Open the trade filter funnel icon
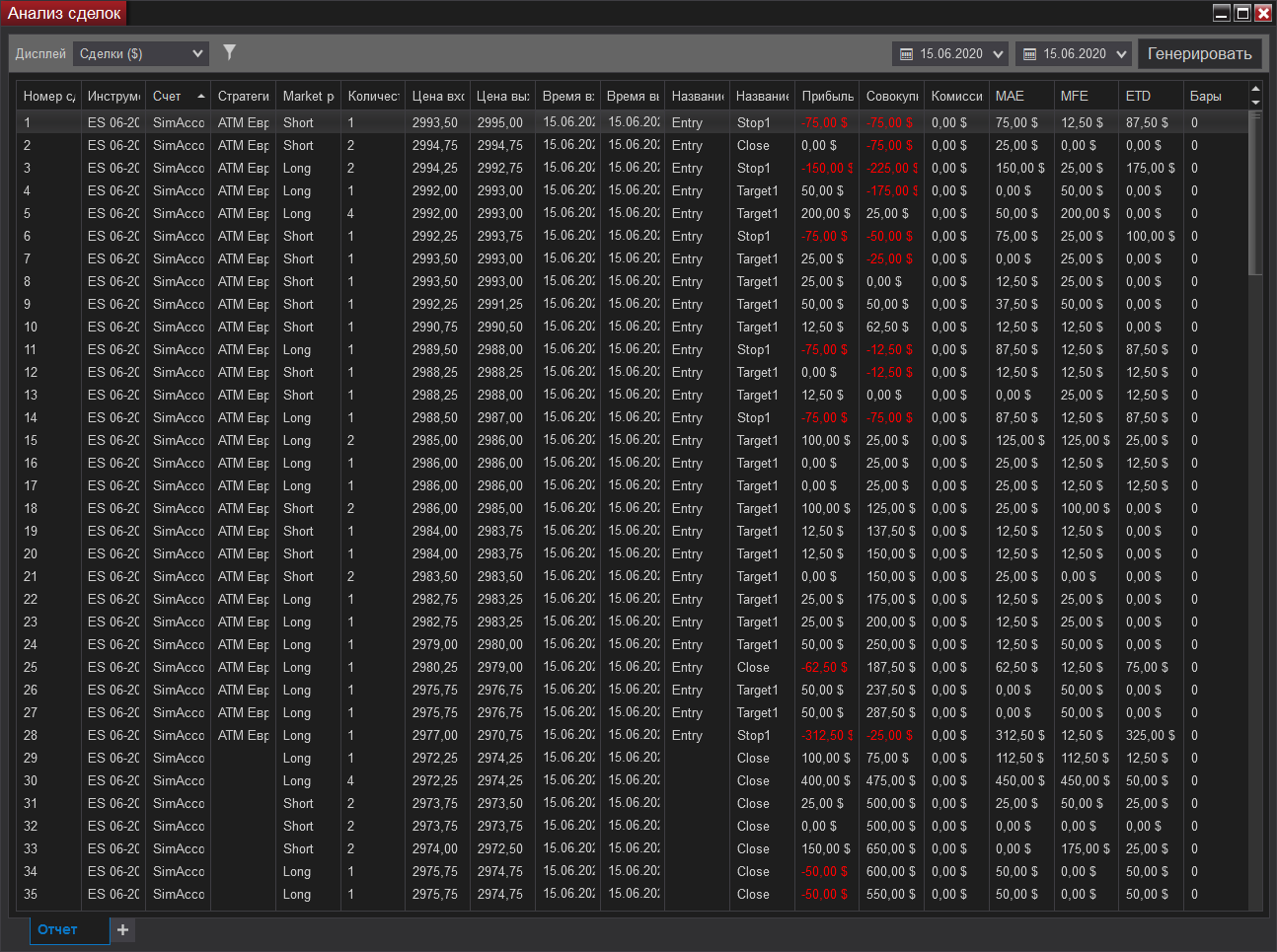Screen dimensions: 1277x952 (229, 52)
